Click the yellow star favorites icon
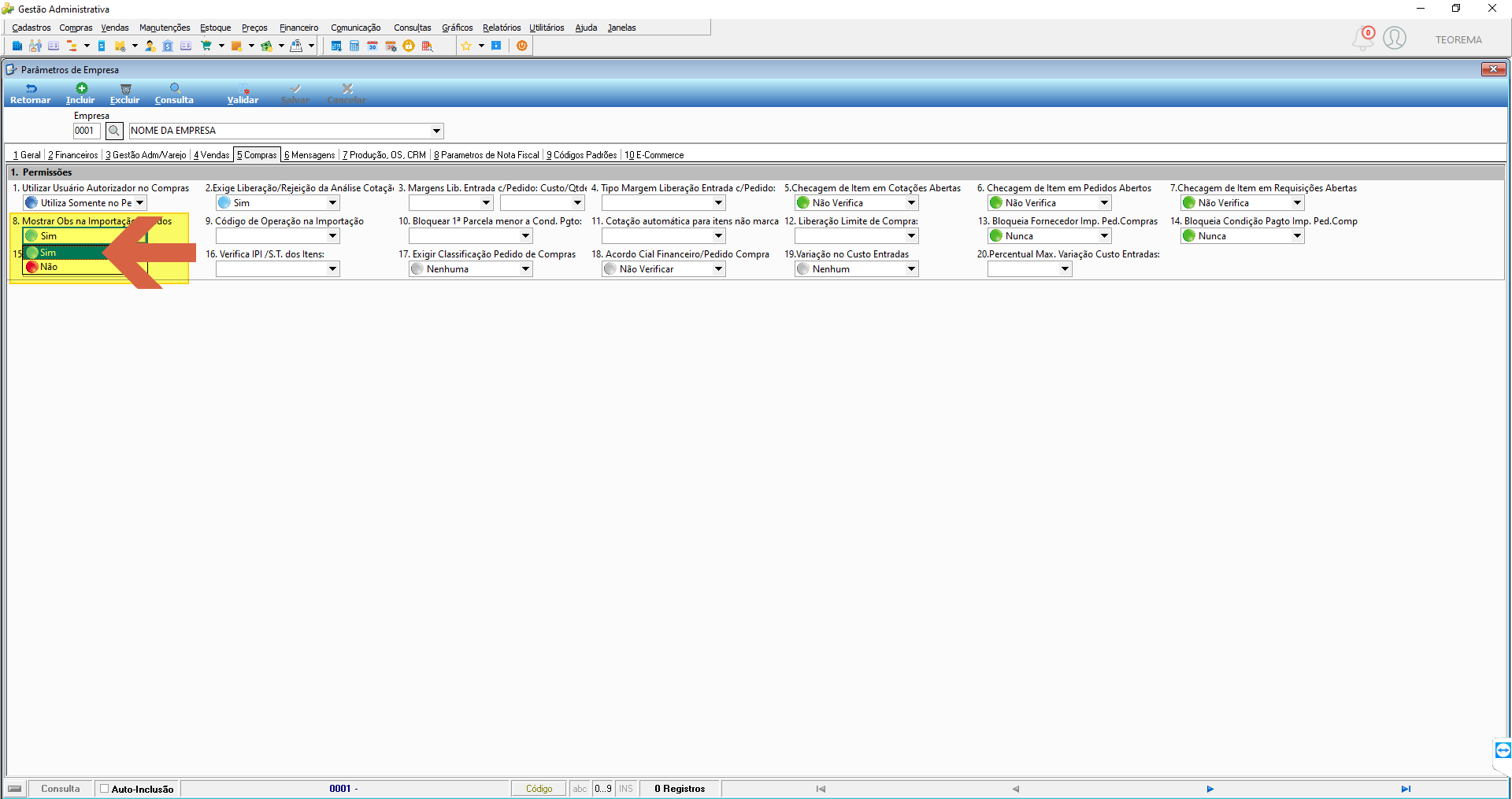Viewport: 1512px width, 799px height. 466,46
